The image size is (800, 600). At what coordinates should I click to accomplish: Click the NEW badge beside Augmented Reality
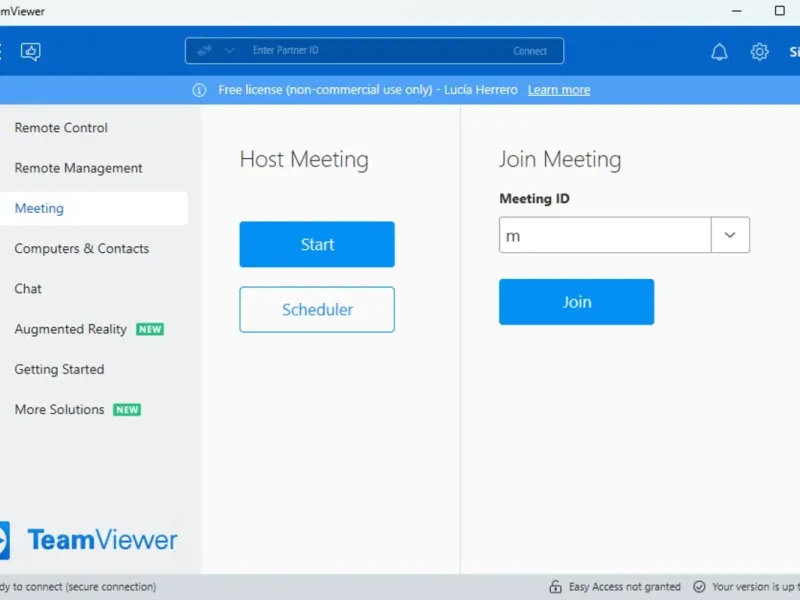pyautogui.click(x=150, y=330)
